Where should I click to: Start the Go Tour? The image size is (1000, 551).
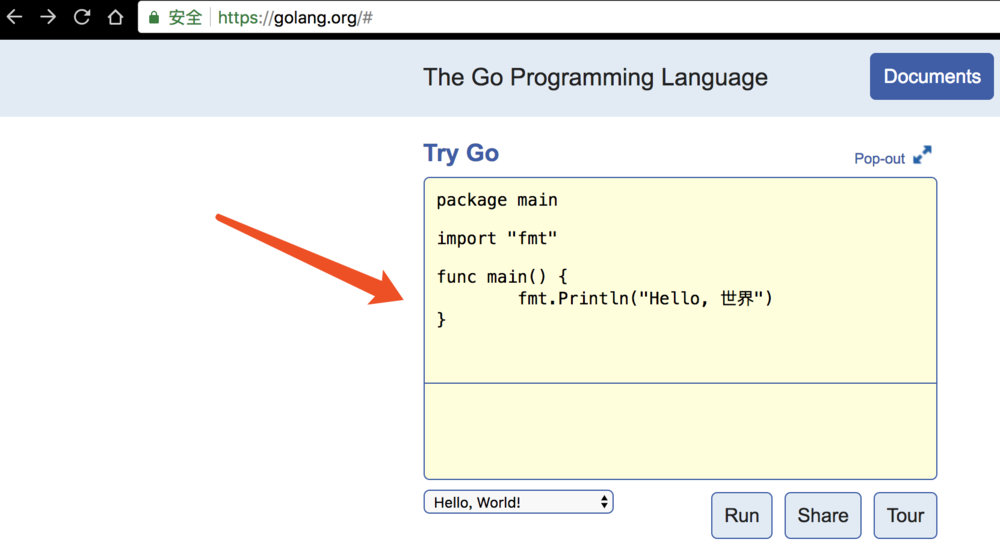(x=905, y=515)
